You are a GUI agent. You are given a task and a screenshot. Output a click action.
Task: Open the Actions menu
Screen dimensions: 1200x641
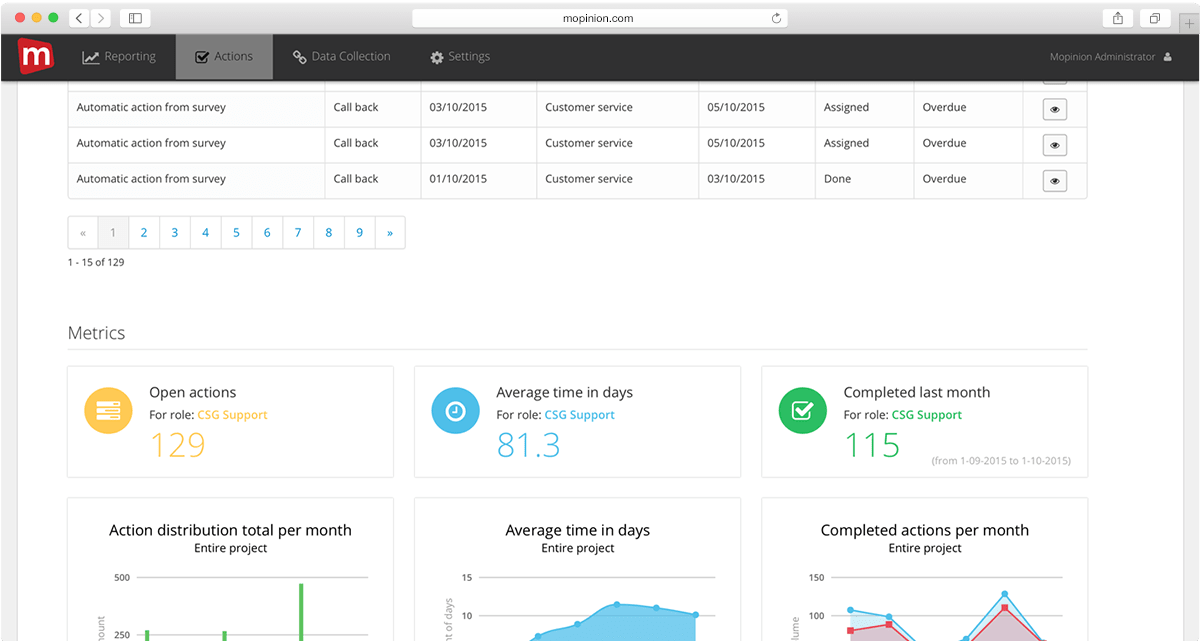click(x=224, y=57)
